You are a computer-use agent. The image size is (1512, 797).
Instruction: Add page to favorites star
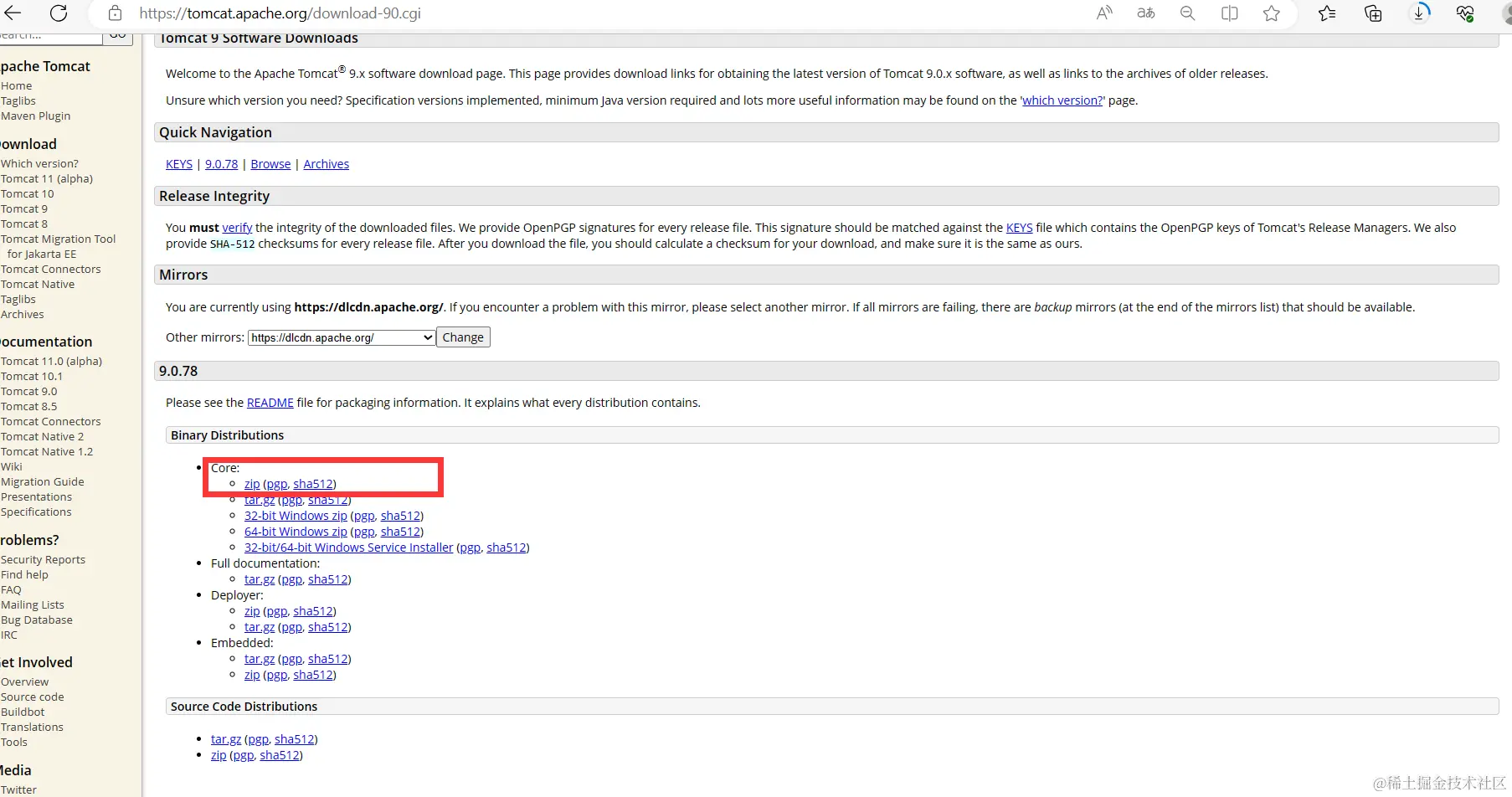(1271, 13)
